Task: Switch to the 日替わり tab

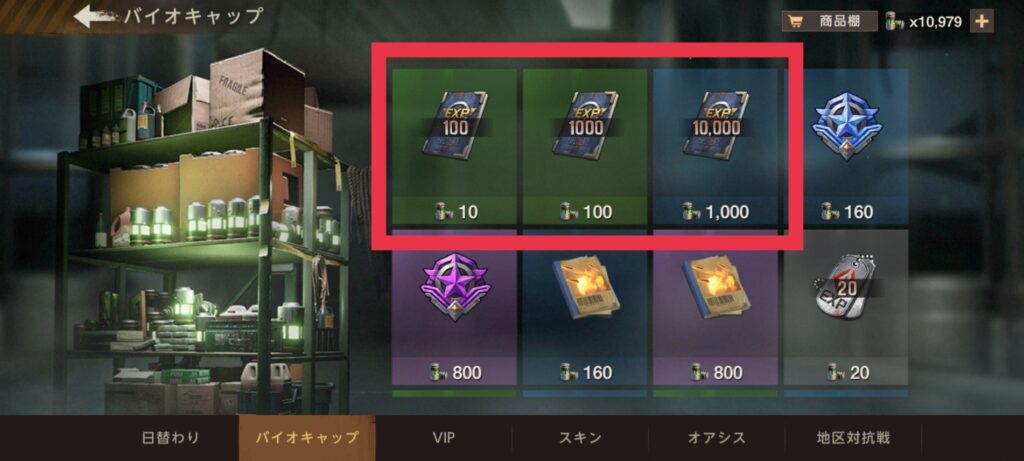Action: click(x=170, y=437)
